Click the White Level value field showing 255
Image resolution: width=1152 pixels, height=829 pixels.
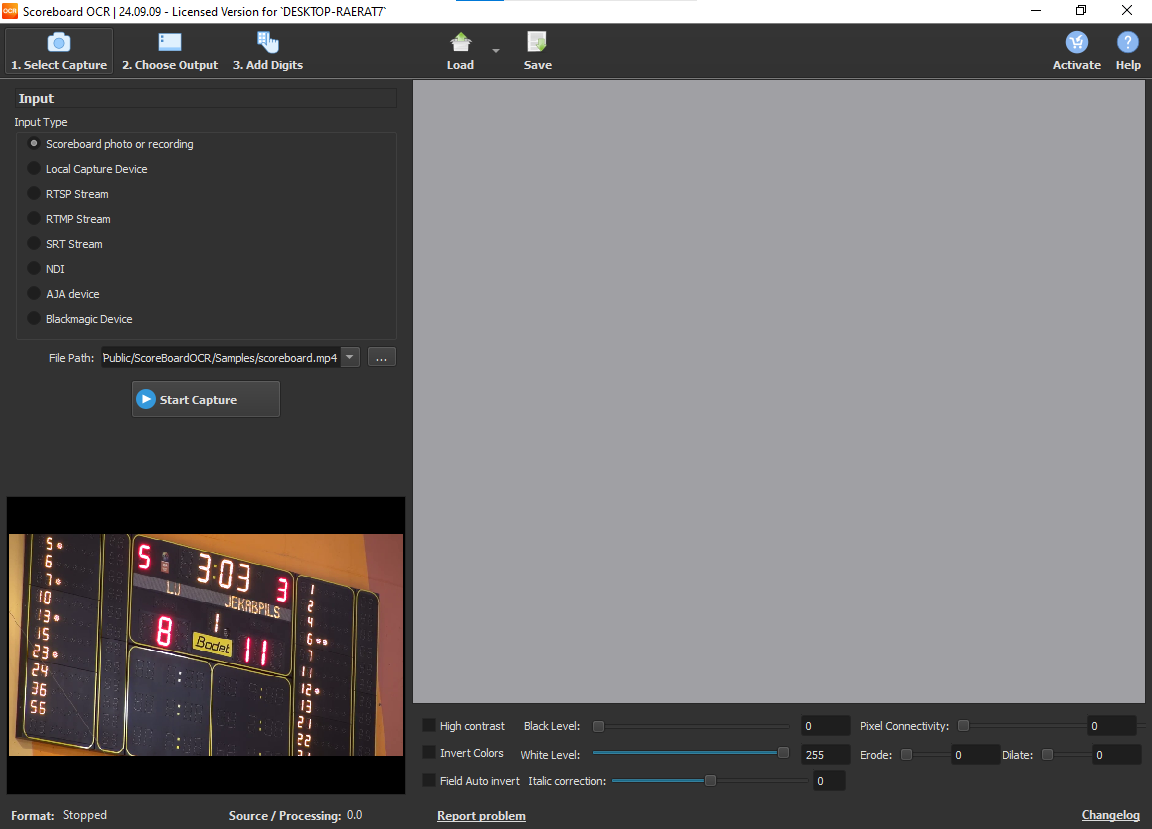[x=825, y=755]
